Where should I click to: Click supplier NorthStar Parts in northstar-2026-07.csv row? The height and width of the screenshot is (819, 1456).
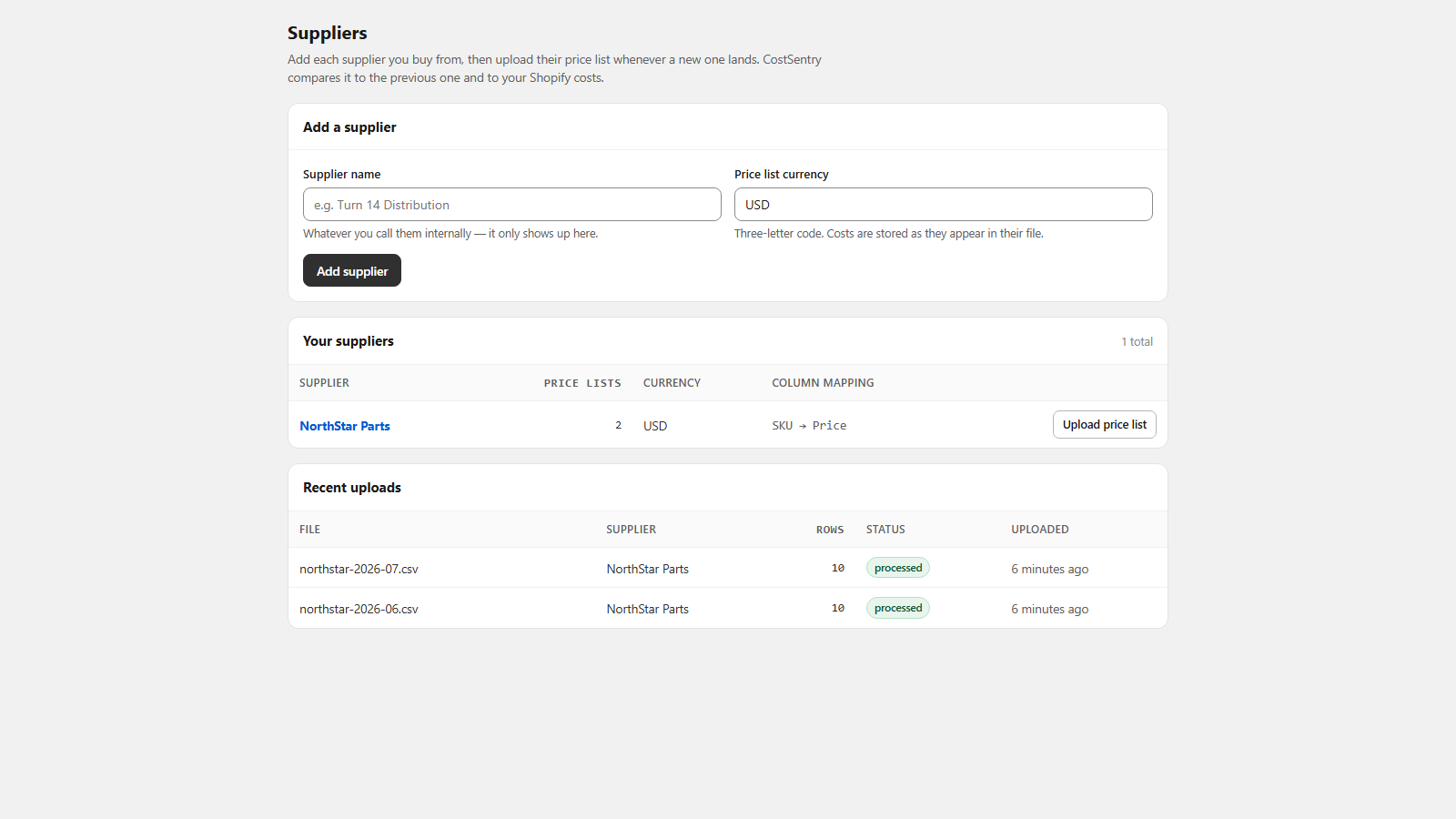[648, 569]
